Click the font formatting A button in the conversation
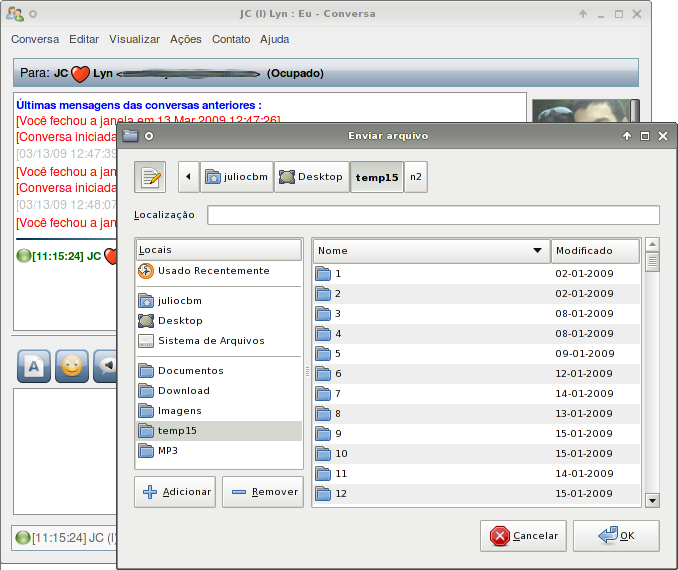The image size is (678, 570). (x=34, y=366)
